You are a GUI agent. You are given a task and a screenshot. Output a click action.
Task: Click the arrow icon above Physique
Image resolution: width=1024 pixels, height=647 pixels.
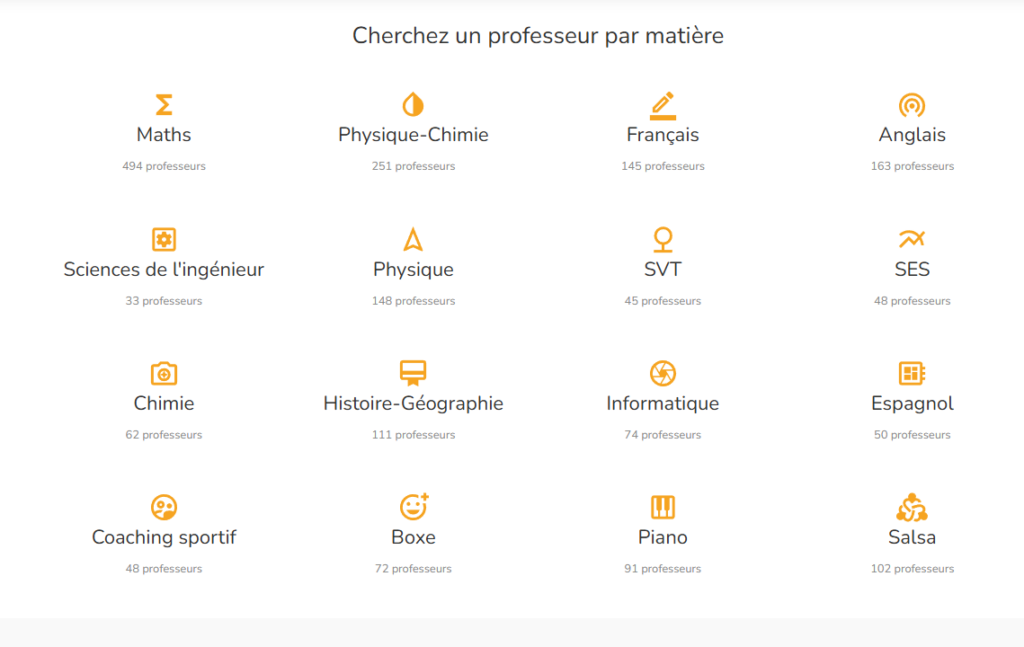(413, 240)
